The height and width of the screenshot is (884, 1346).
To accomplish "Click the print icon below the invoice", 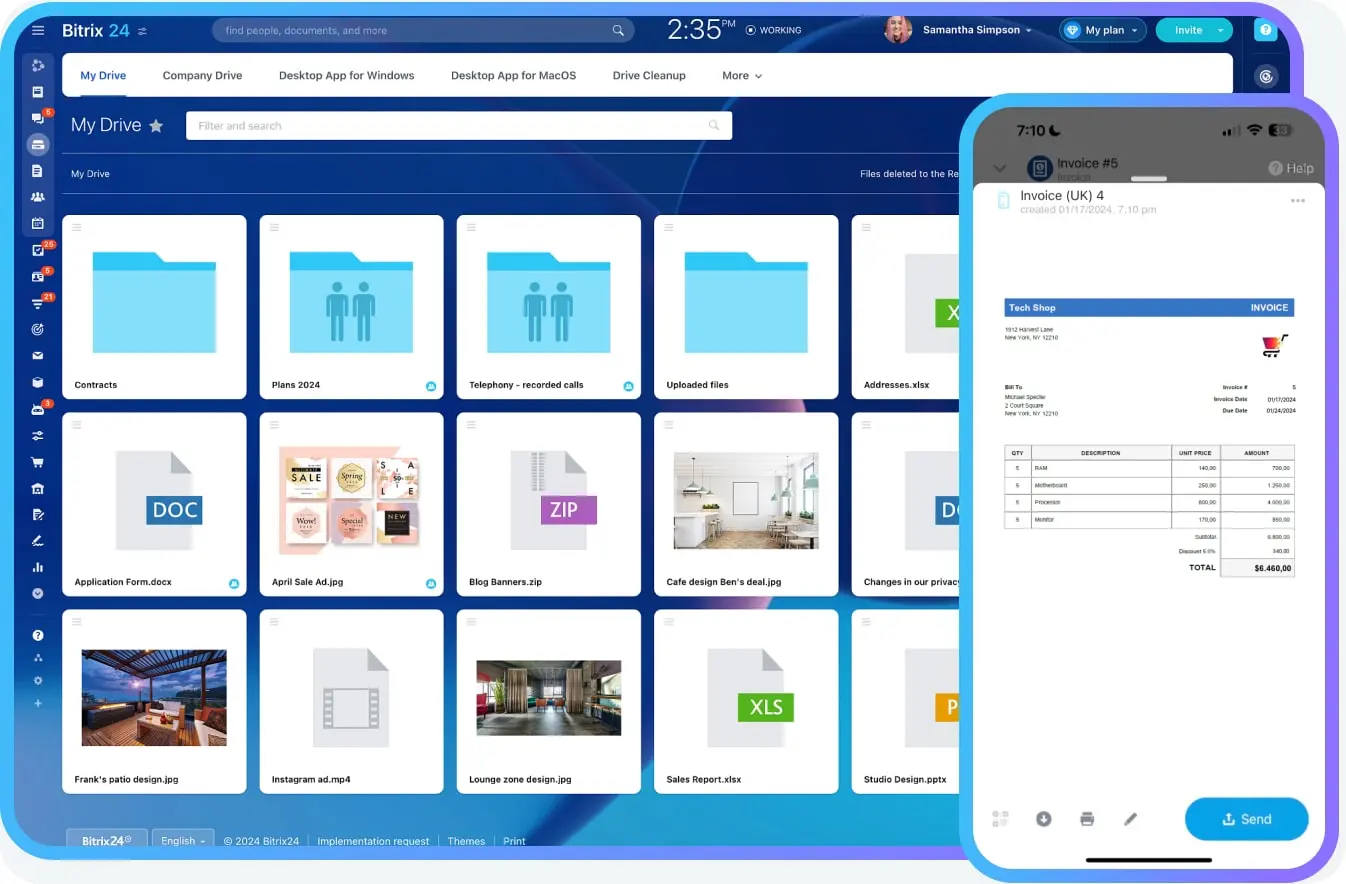I will click(1087, 819).
